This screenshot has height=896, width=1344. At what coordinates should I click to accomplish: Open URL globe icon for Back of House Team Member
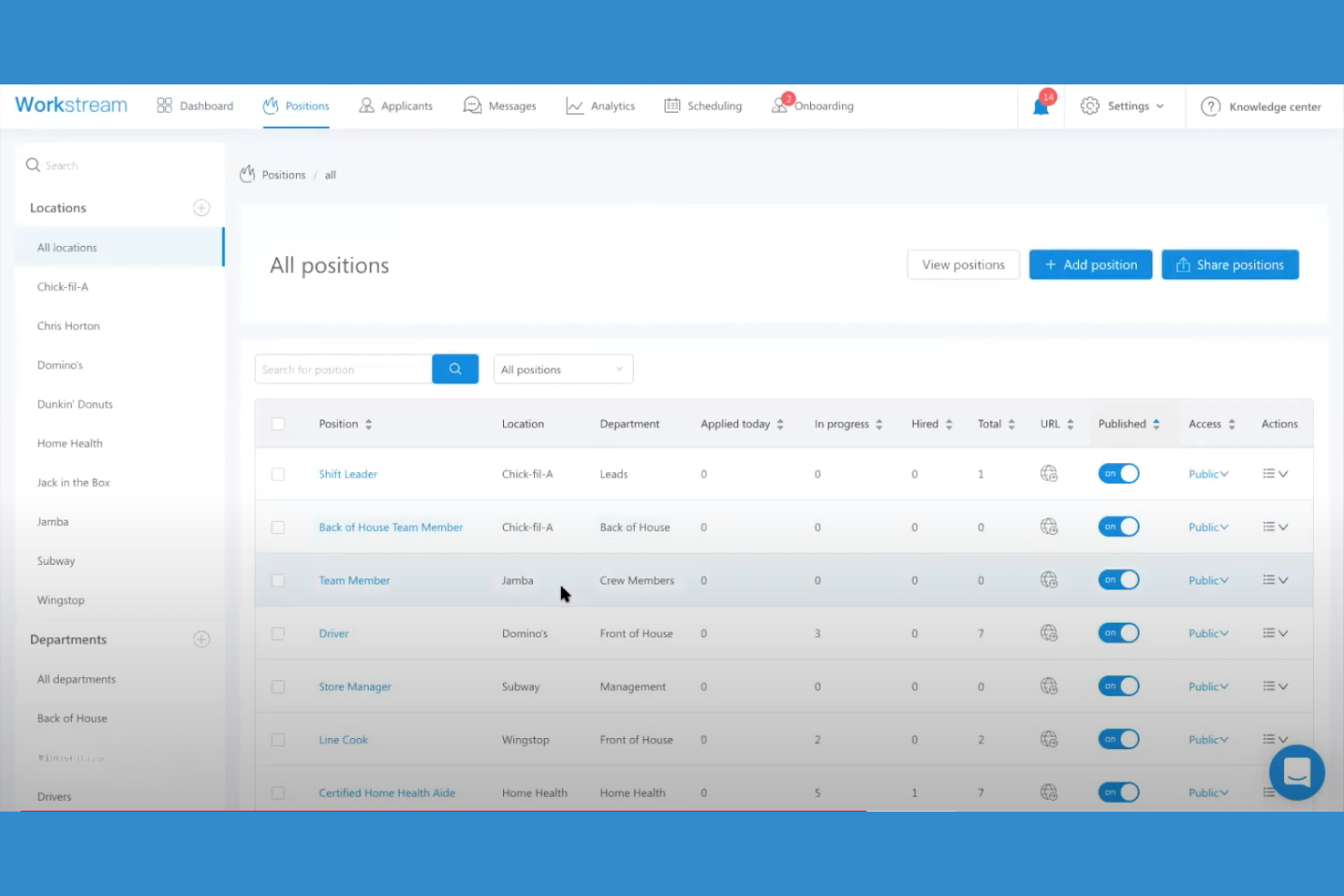pos(1049,527)
